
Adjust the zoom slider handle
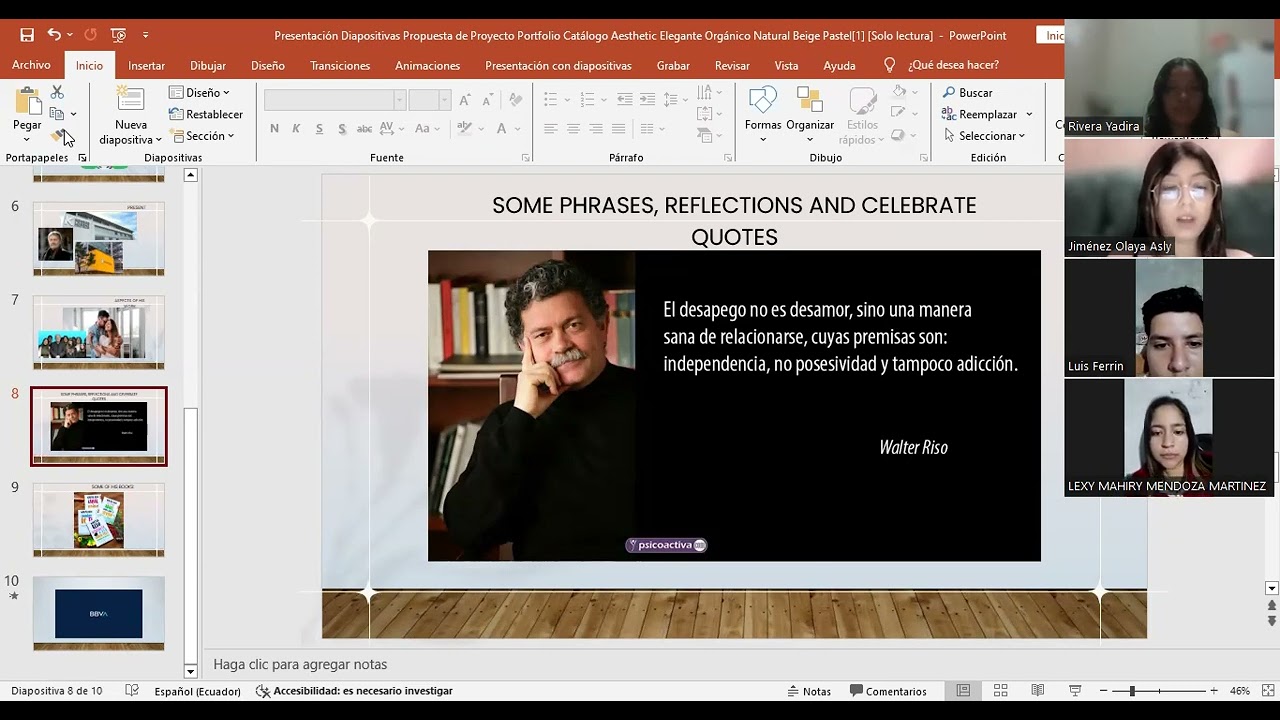(x=1132, y=691)
